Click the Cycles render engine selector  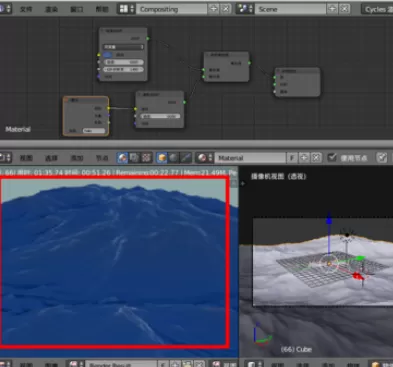pyautogui.click(x=377, y=9)
